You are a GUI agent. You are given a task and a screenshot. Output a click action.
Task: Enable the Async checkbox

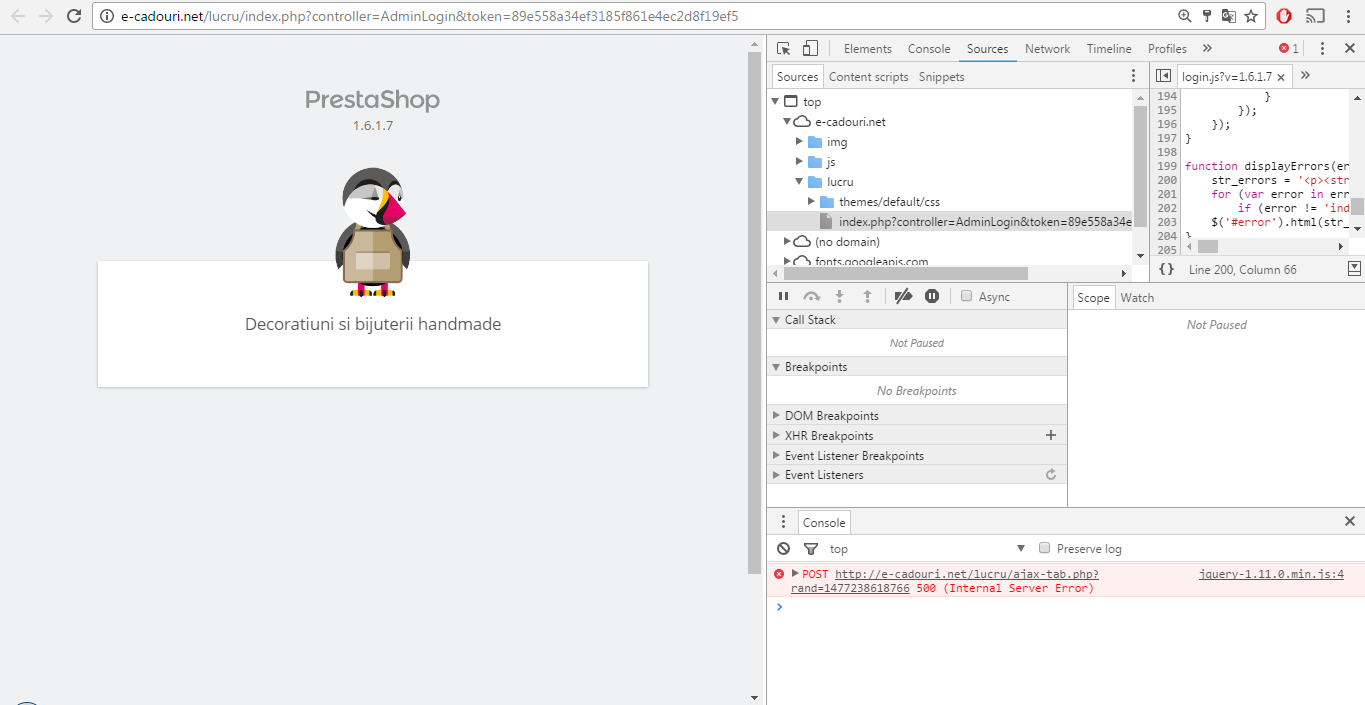click(x=966, y=296)
